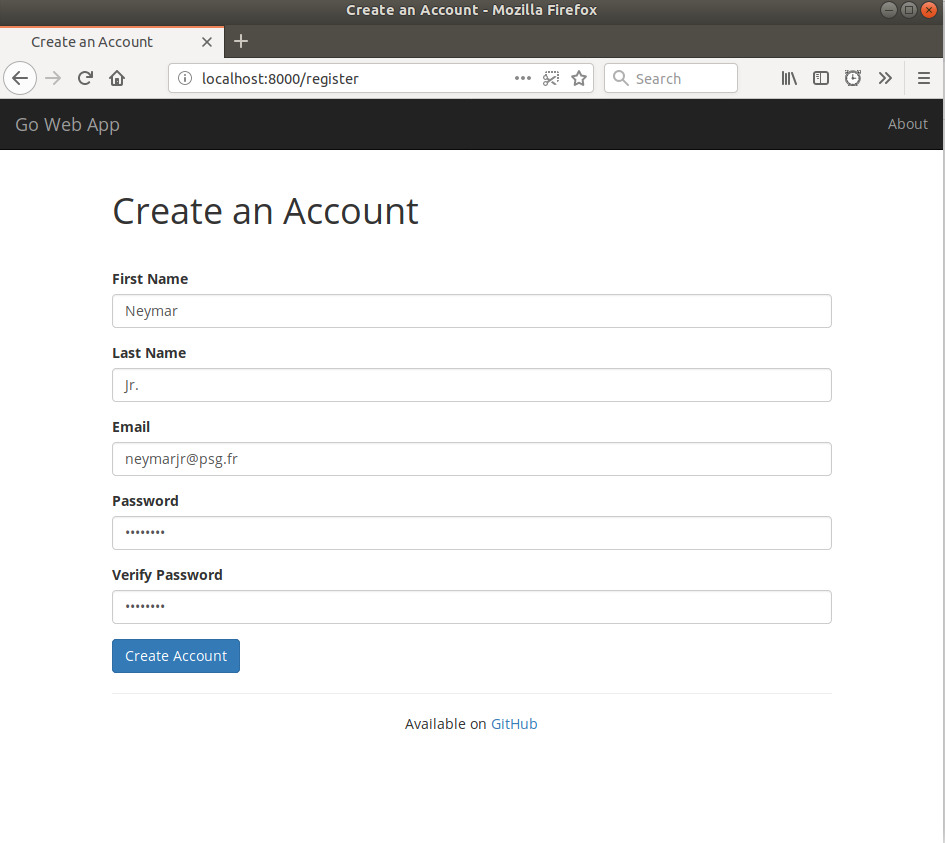Submit the Create Account button
This screenshot has width=945, height=843.
(x=176, y=656)
